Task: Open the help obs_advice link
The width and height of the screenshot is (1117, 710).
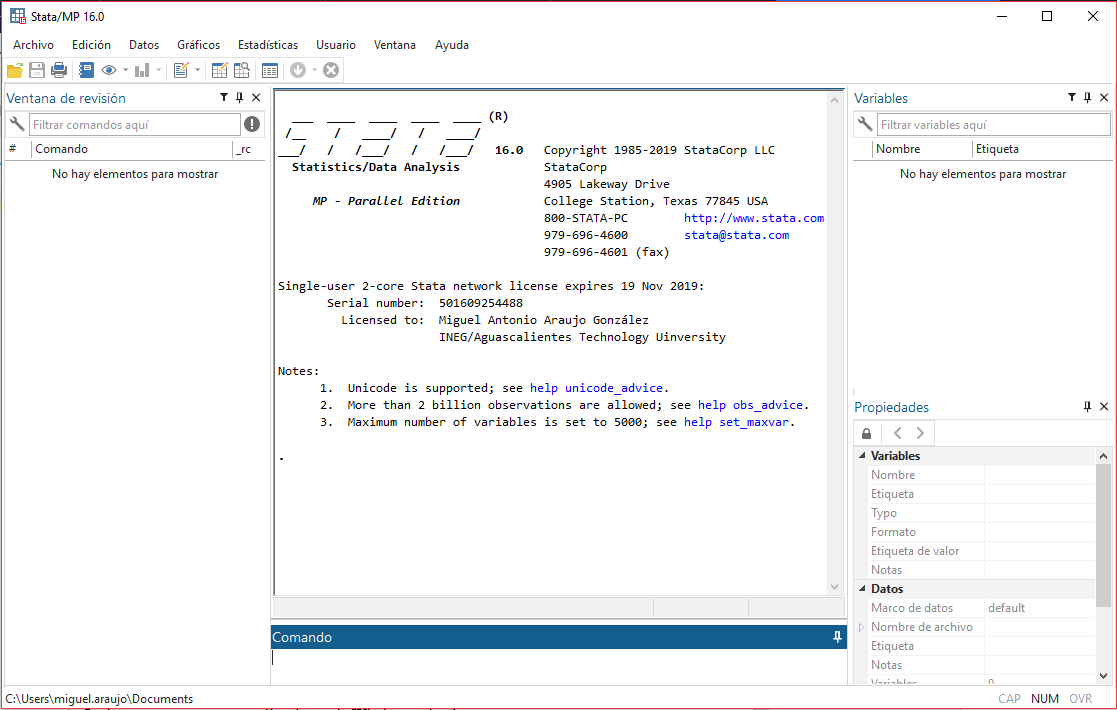Action: click(x=750, y=405)
